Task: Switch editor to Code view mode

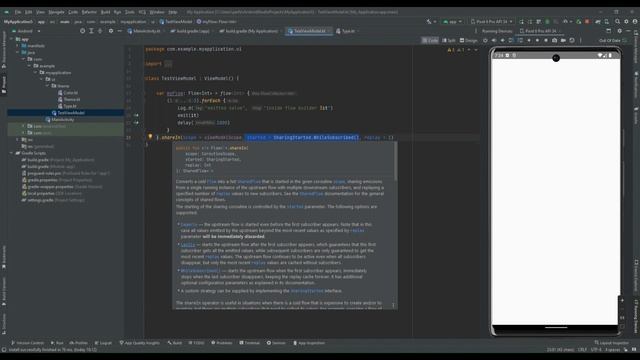Action: pos(430,40)
